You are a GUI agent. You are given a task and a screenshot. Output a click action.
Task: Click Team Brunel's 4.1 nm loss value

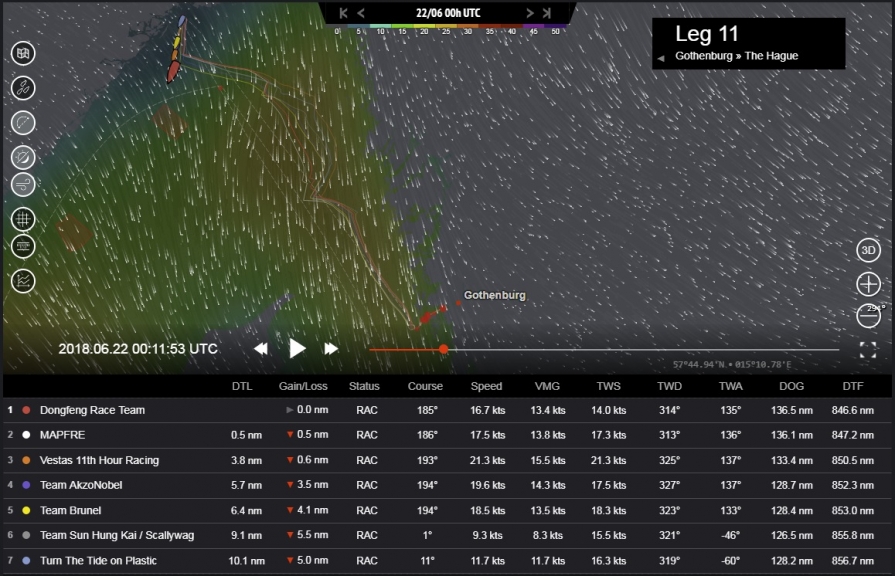click(x=312, y=510)
